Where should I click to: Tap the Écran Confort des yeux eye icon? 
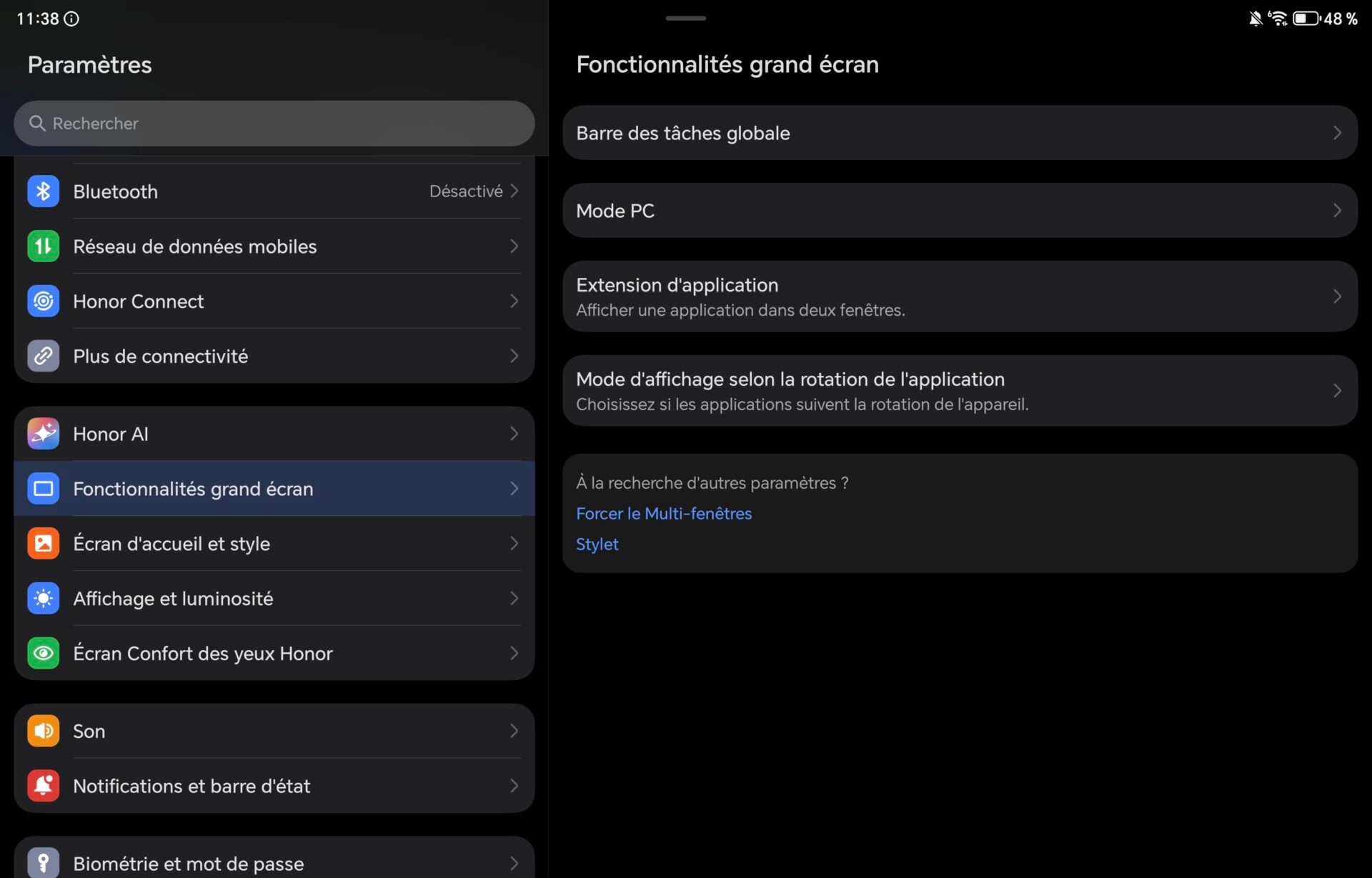click(43, 653)
